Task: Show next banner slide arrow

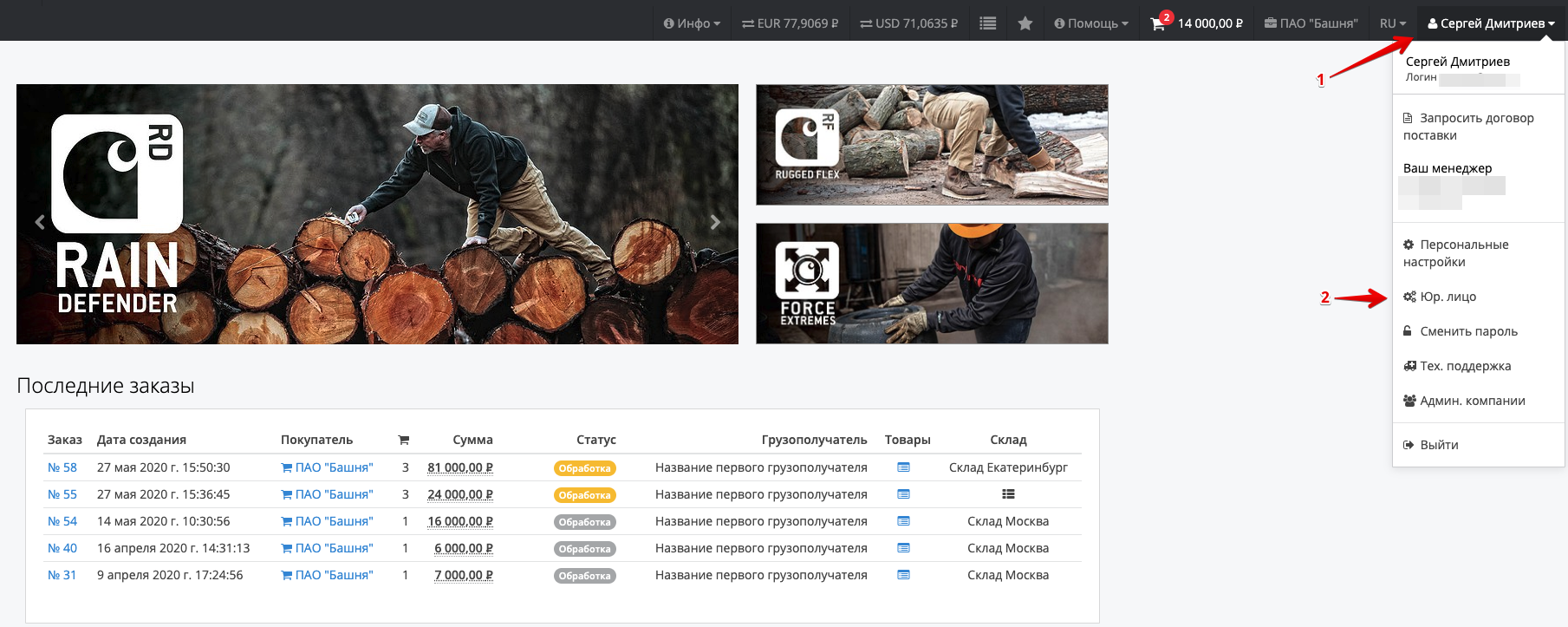Action: click(715, 222)
